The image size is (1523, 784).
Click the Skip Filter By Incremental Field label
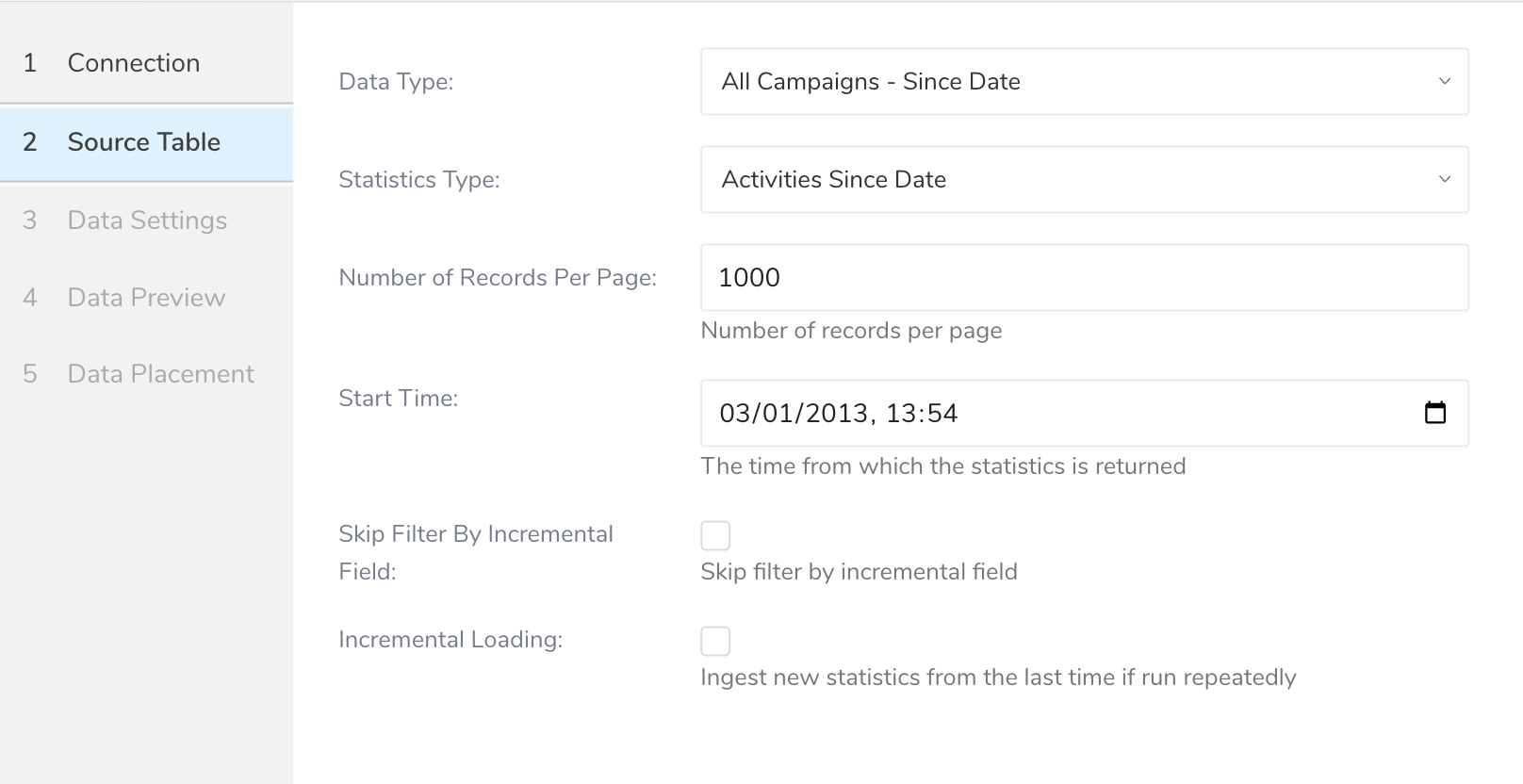(x=475, y=534)
